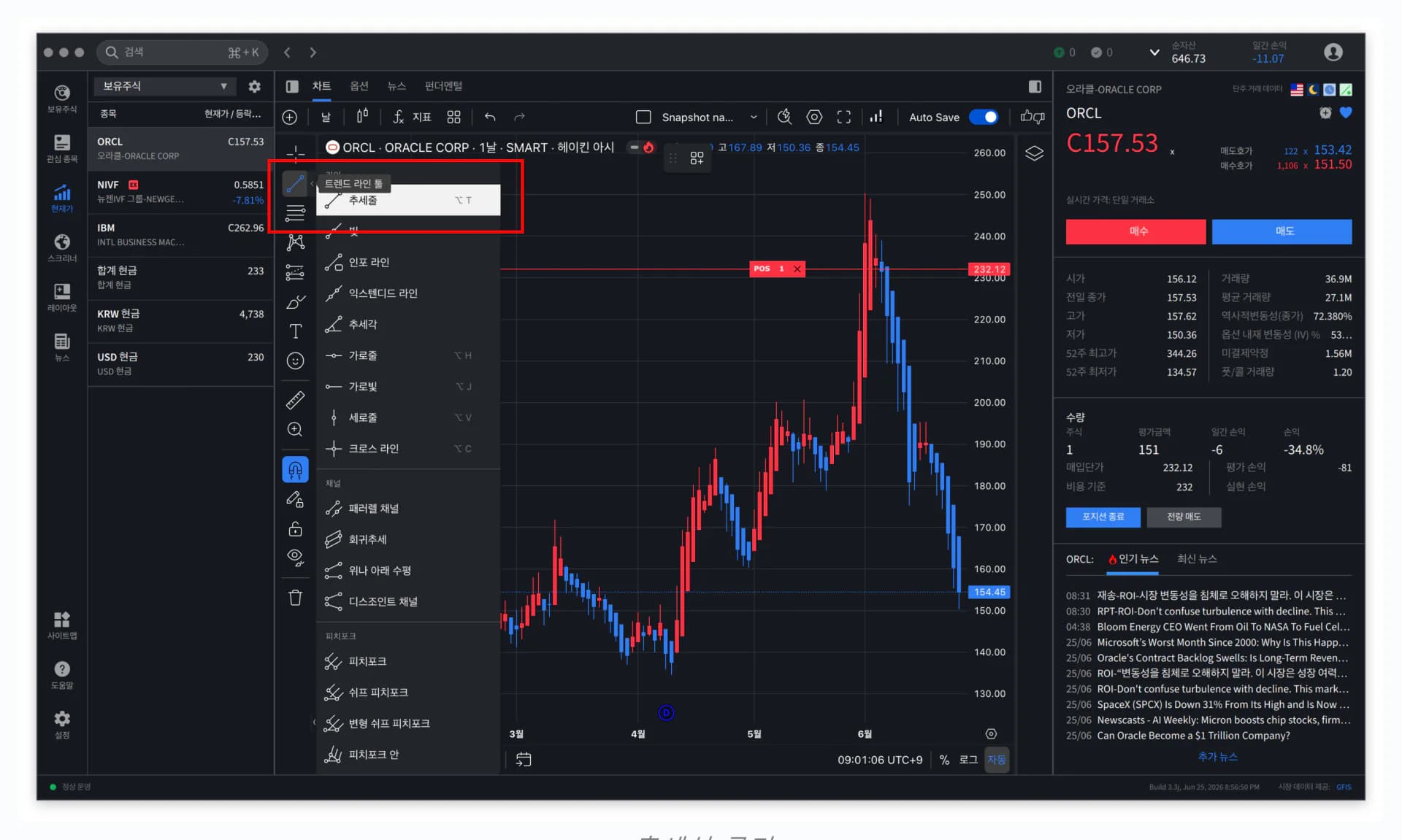Image resolution: width=1402 pixels, height=840 pixels.
Task: Open the candlestick chart type icon
Action: pos(362,117)
